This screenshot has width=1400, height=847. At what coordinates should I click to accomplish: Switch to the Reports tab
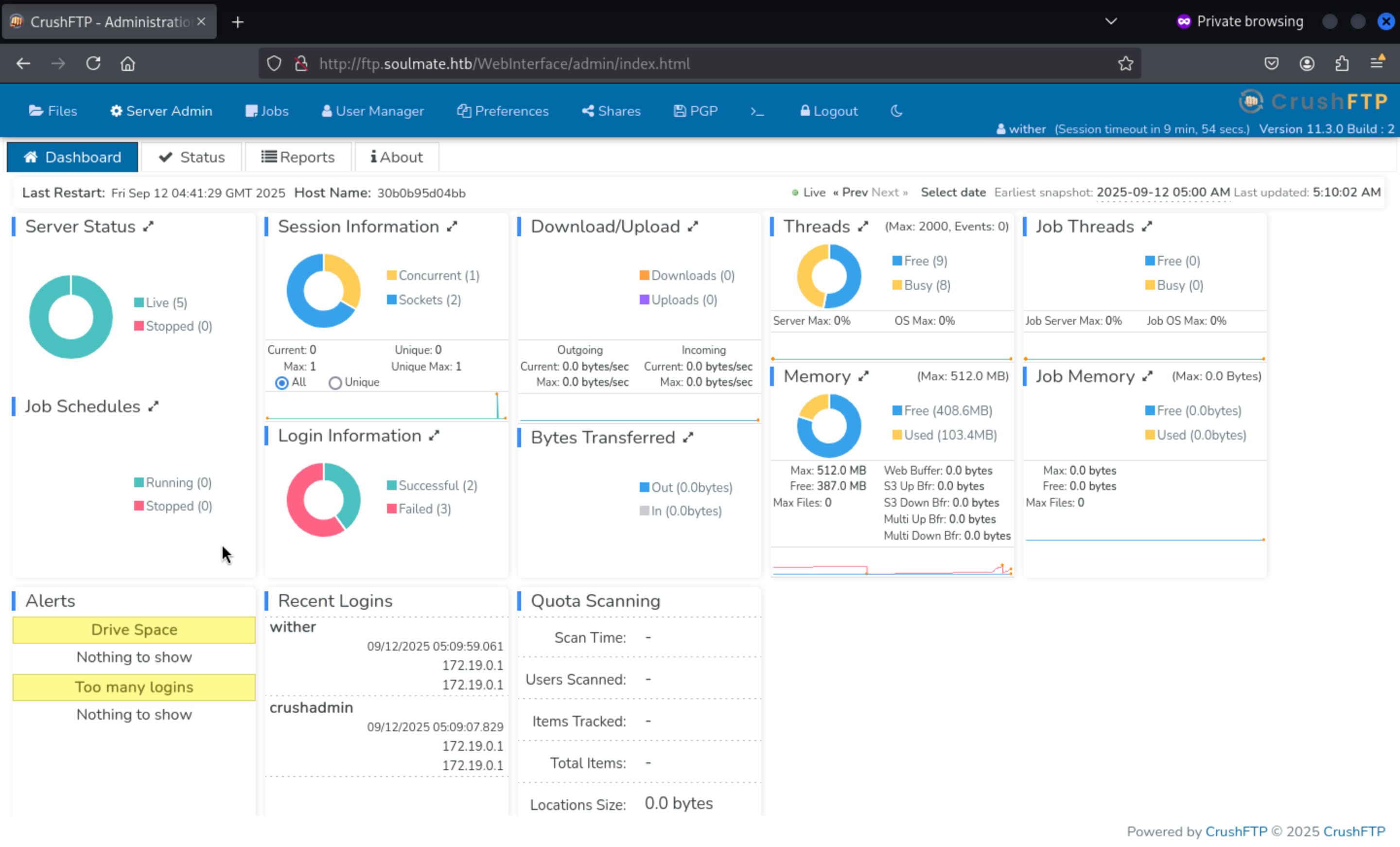[x=298, y=157]
